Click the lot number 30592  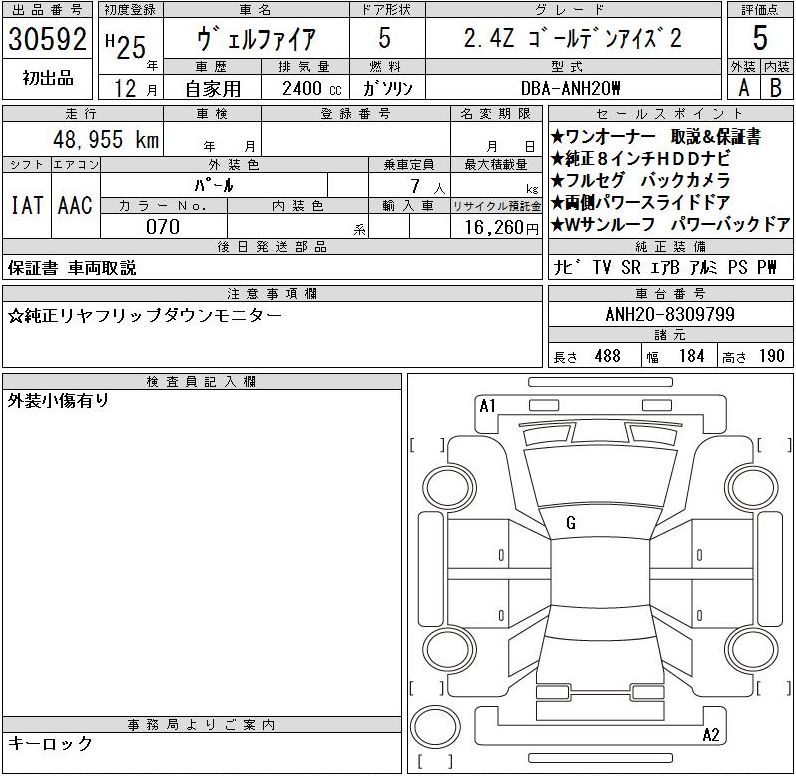48,39
